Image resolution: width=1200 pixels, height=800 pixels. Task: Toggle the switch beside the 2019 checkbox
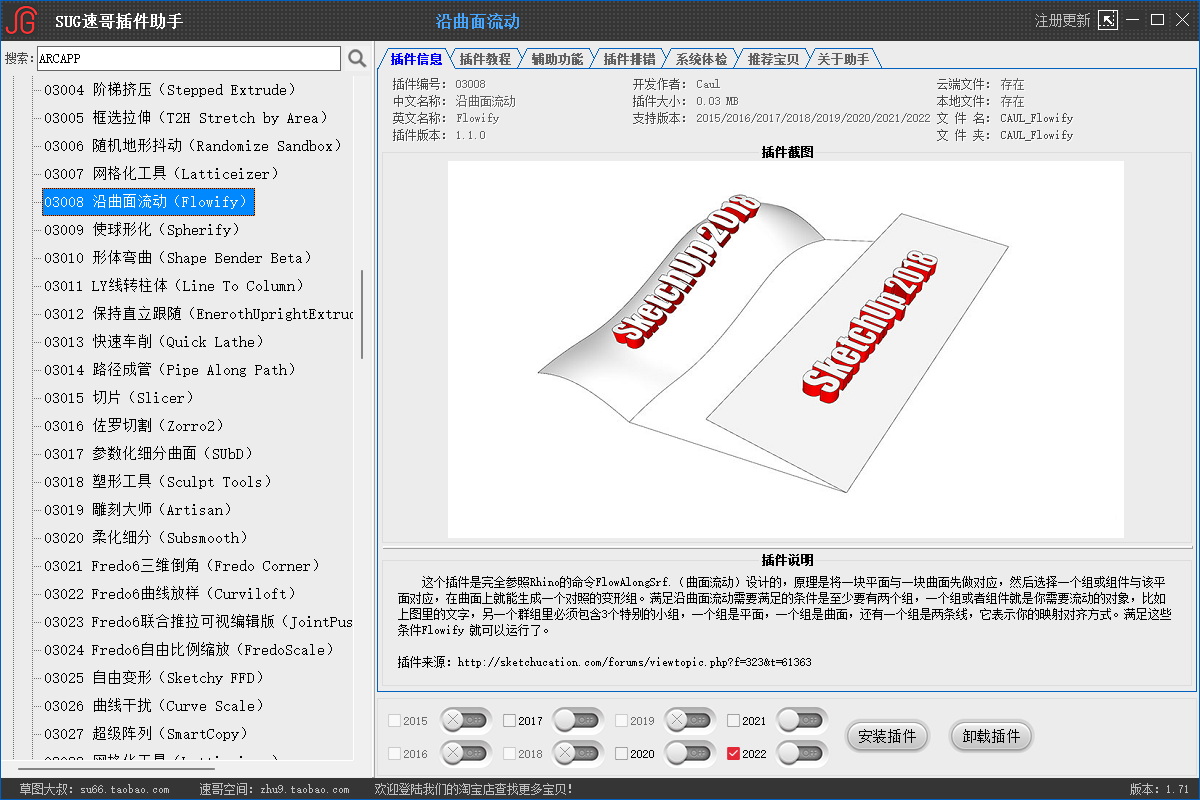[690, 720]
